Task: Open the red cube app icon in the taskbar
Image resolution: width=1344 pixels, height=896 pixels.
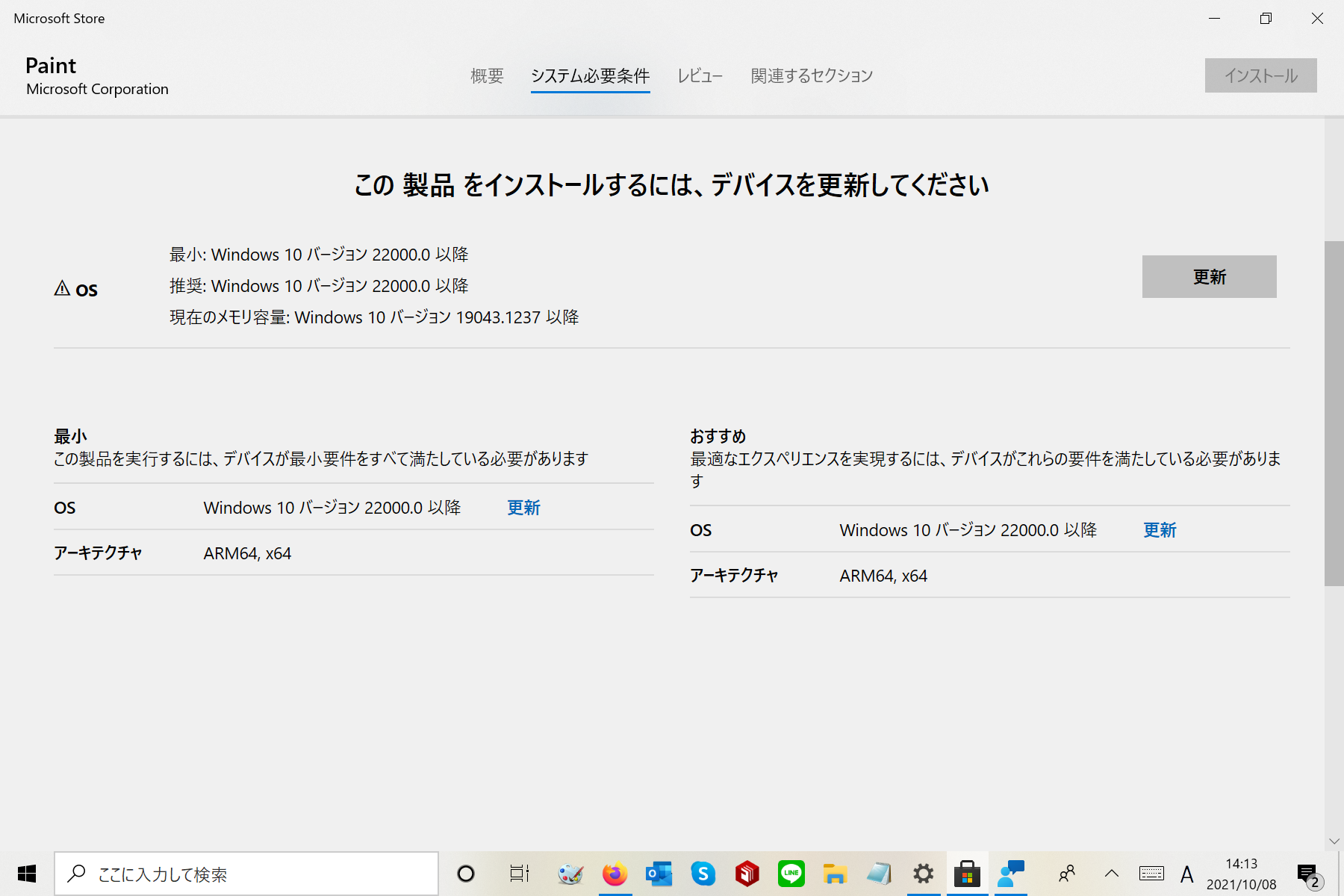Action: click(x=747, y=874)
